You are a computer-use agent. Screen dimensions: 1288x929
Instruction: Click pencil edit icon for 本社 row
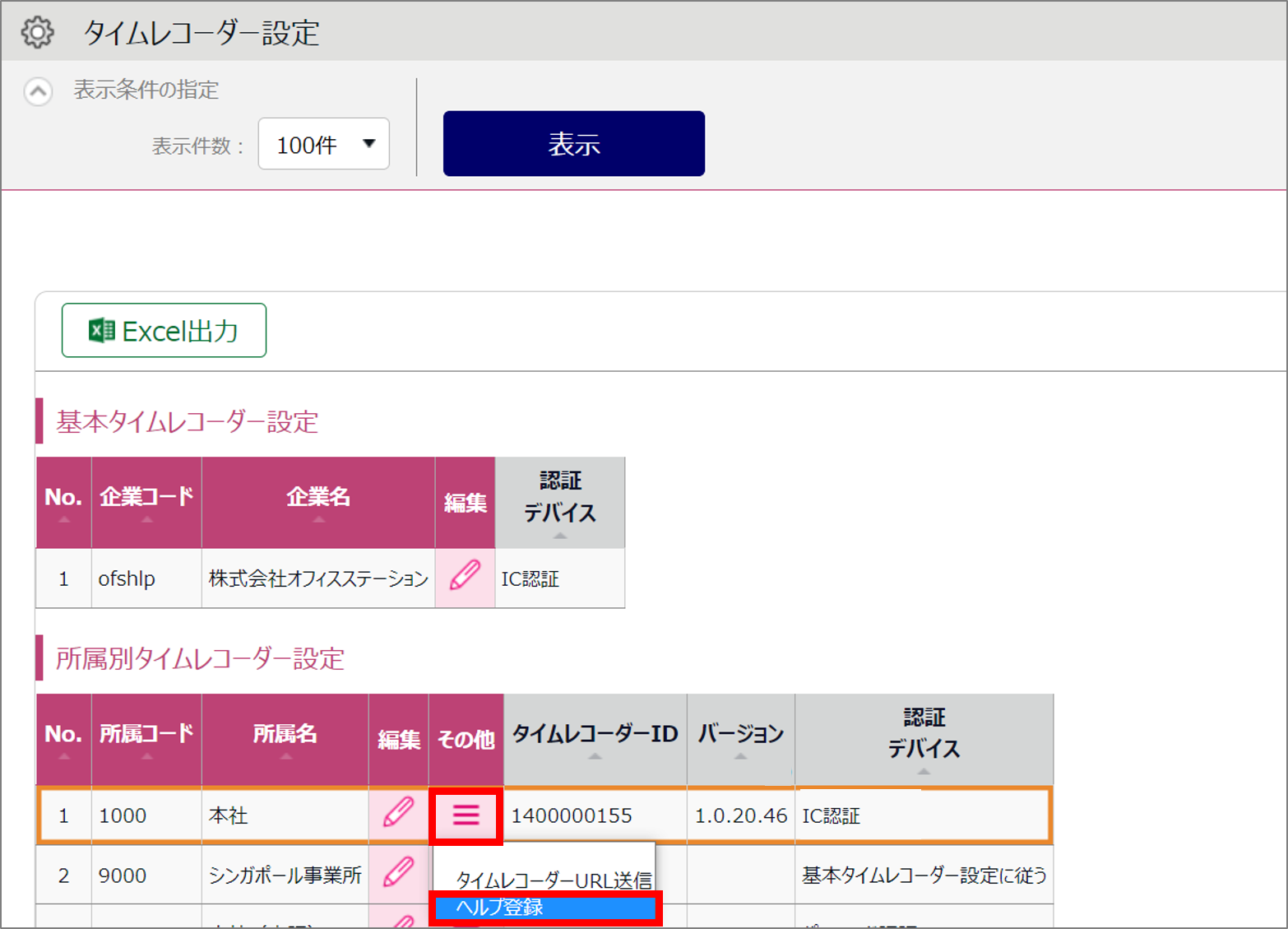(398, 815)
